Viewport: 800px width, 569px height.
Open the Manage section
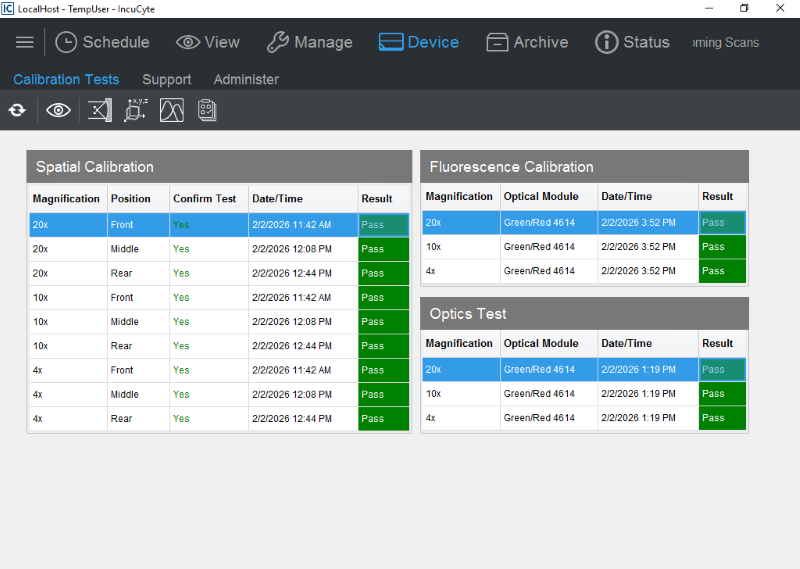click(309, 42)
